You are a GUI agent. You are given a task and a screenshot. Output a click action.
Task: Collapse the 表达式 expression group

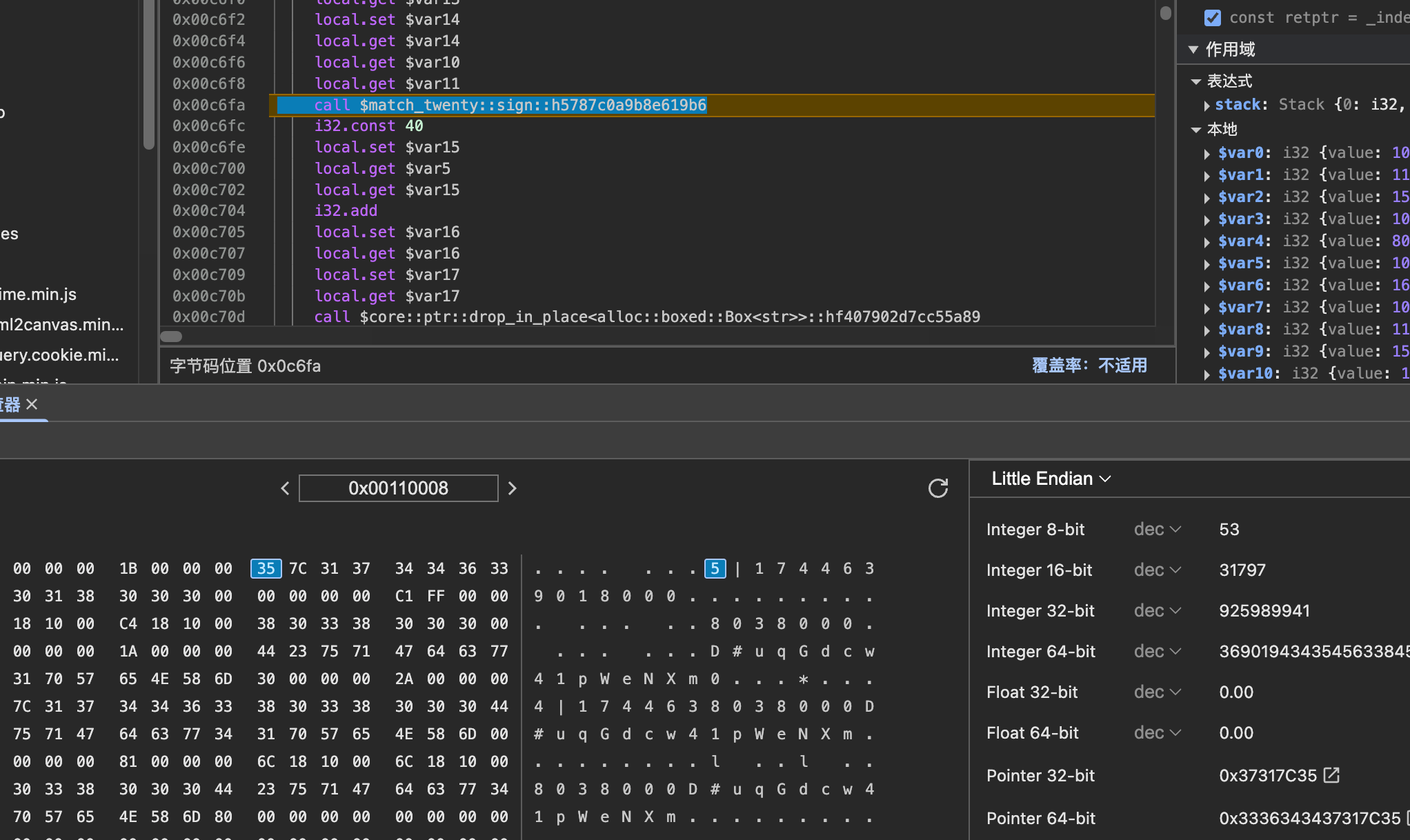1196,81
